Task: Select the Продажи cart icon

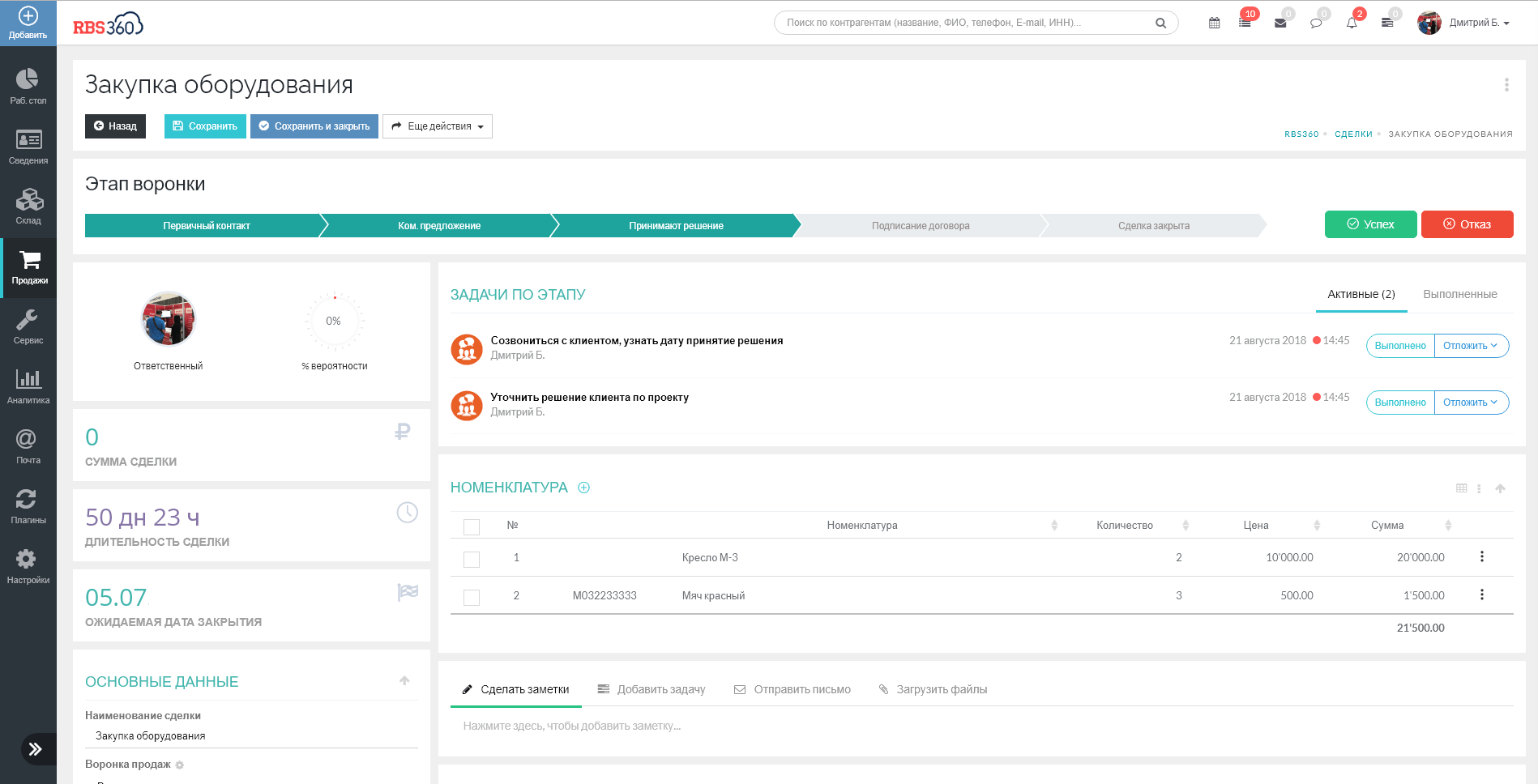Action: pos(30,260)
